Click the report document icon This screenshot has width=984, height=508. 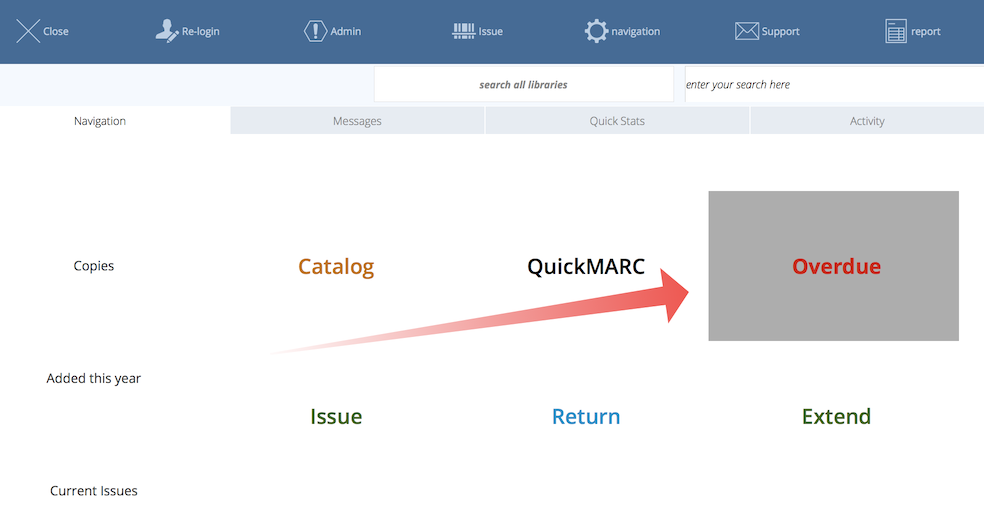[x=896, y=31]
